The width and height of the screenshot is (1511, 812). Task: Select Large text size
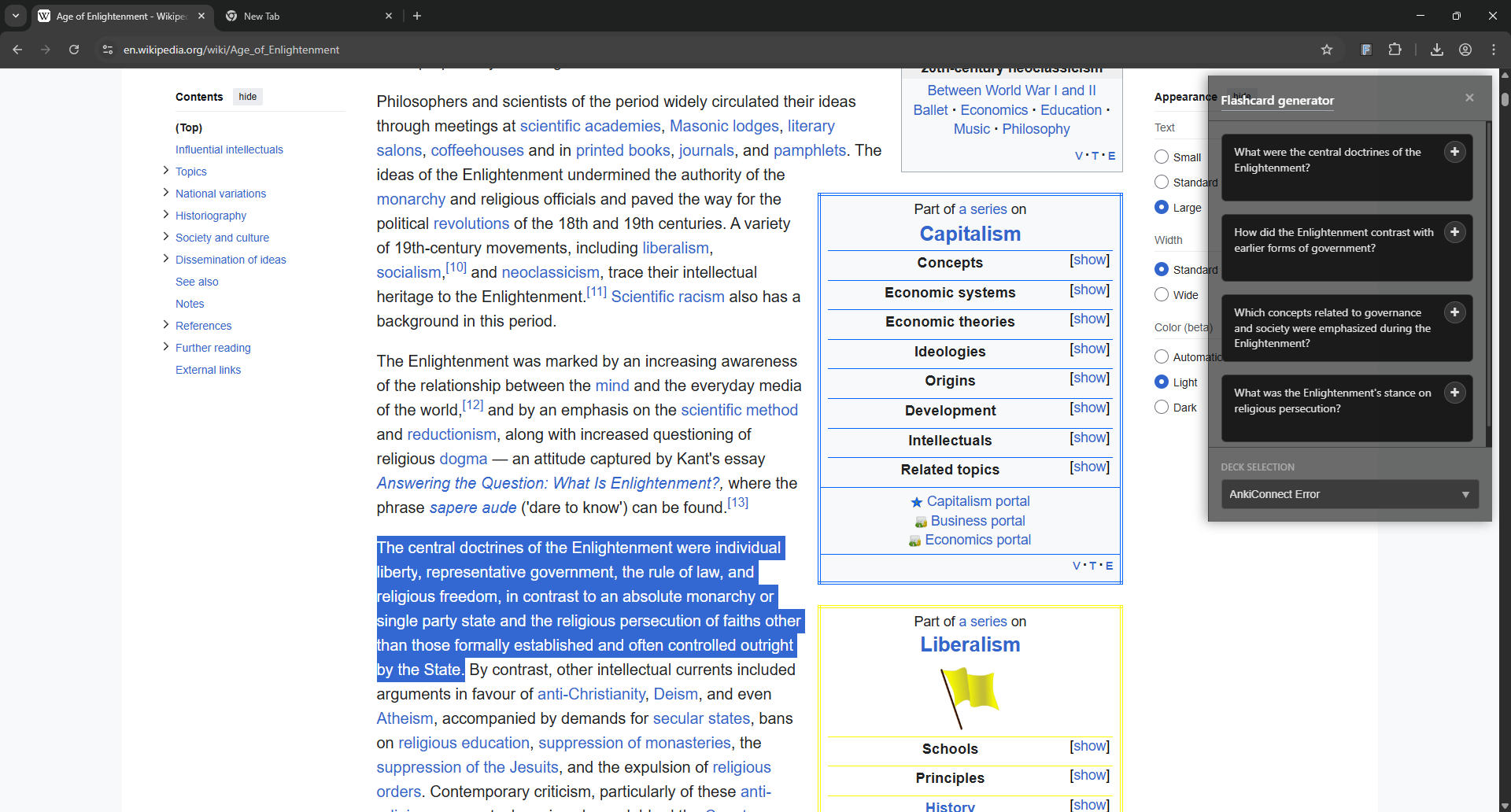pos(1162,207)
